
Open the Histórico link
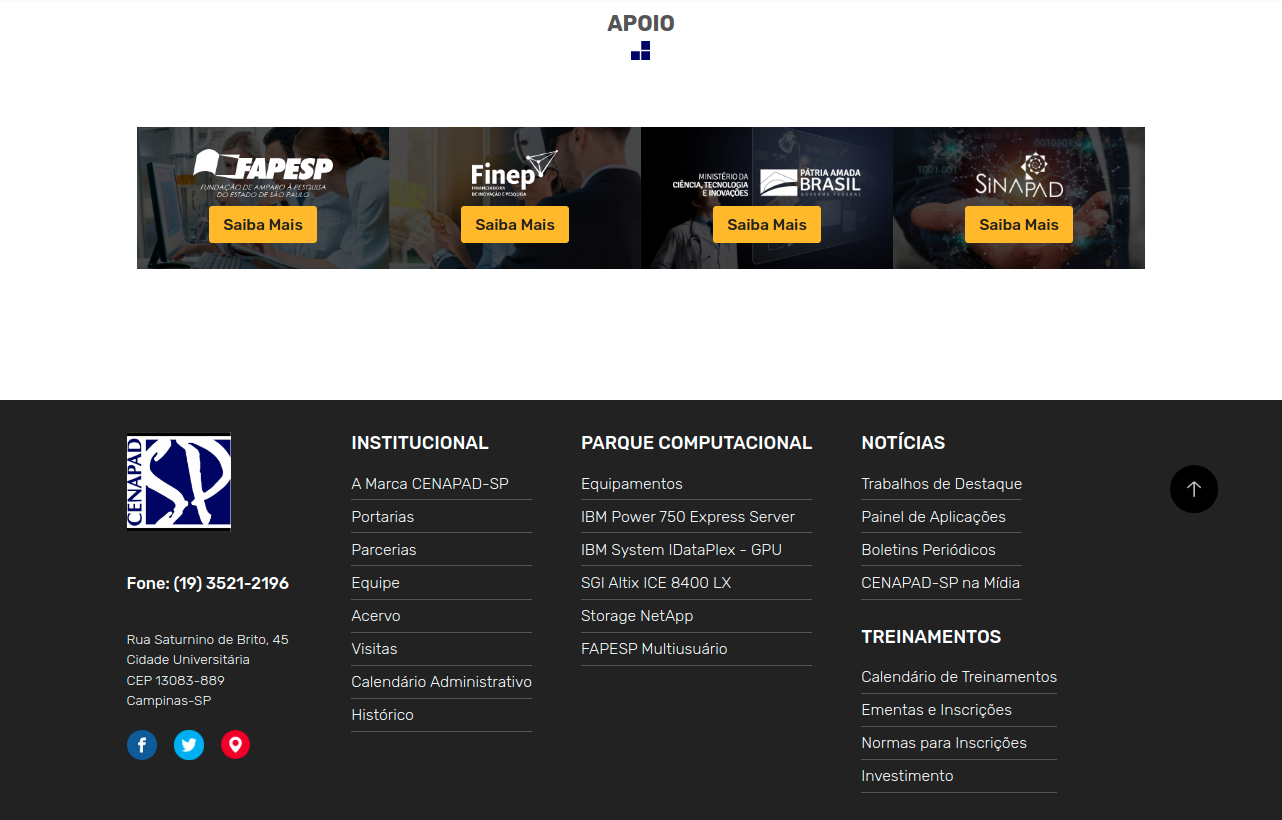click(x=382, y=715)
